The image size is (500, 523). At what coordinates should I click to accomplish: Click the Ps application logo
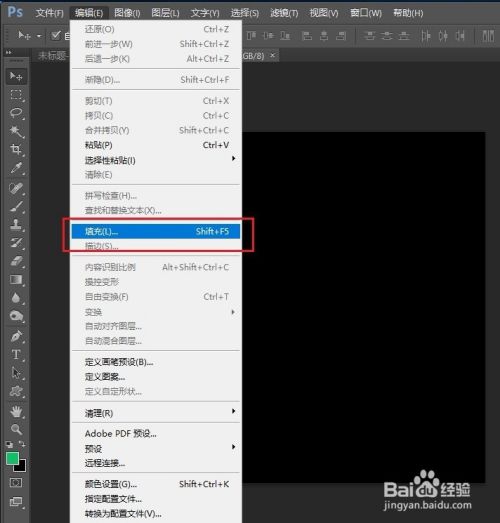(x=15, y=12)
